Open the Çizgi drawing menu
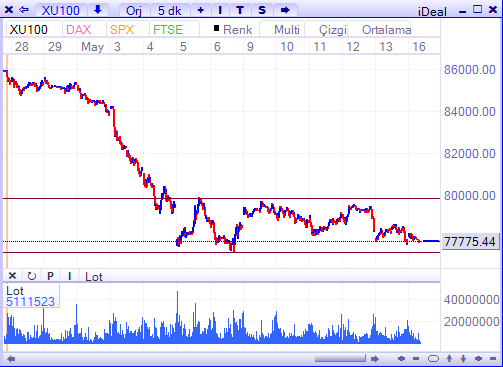503x367 pixels. (333, 30)
